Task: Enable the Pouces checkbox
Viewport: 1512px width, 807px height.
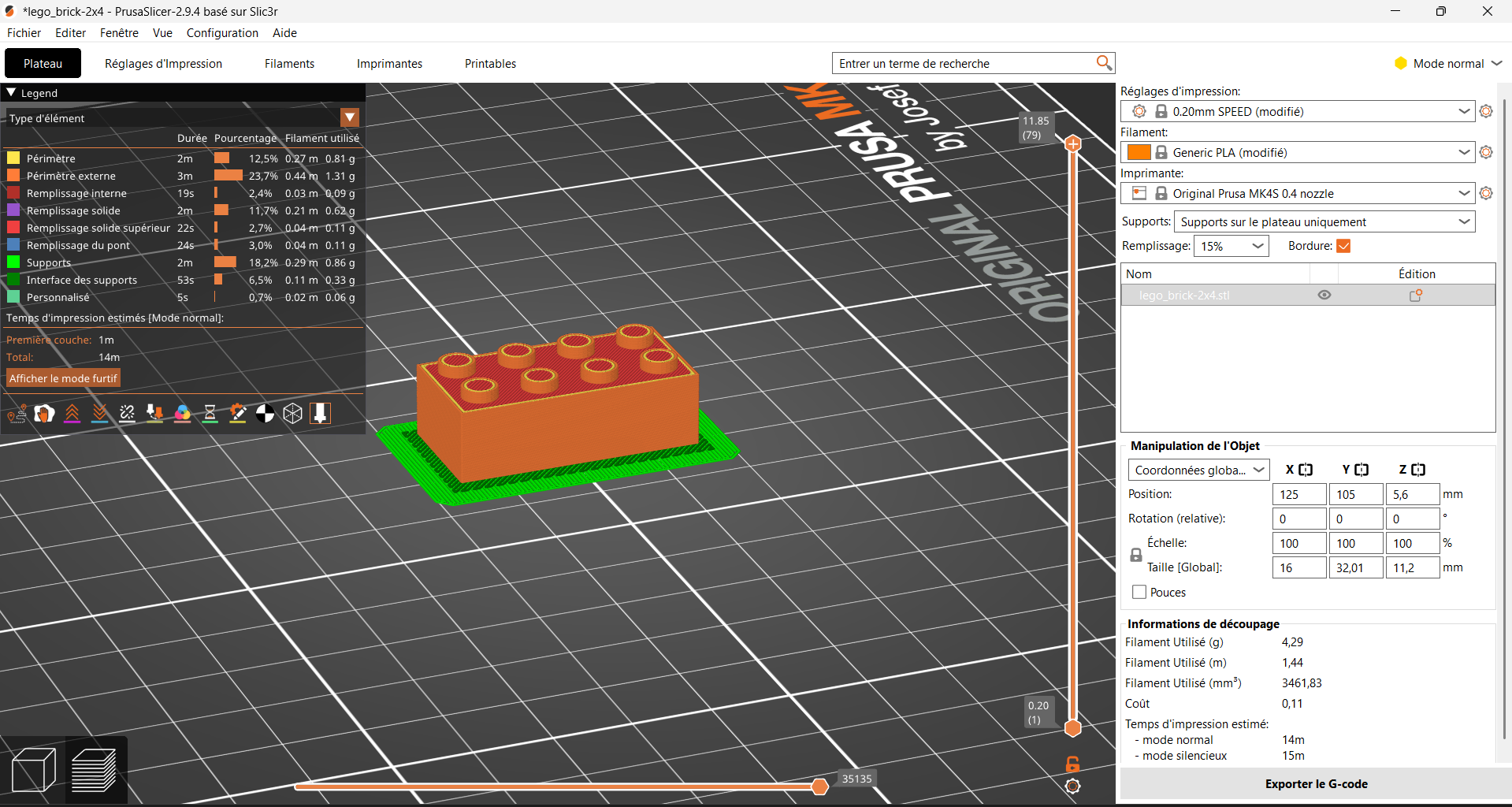Action: (x=1139, y=592)
